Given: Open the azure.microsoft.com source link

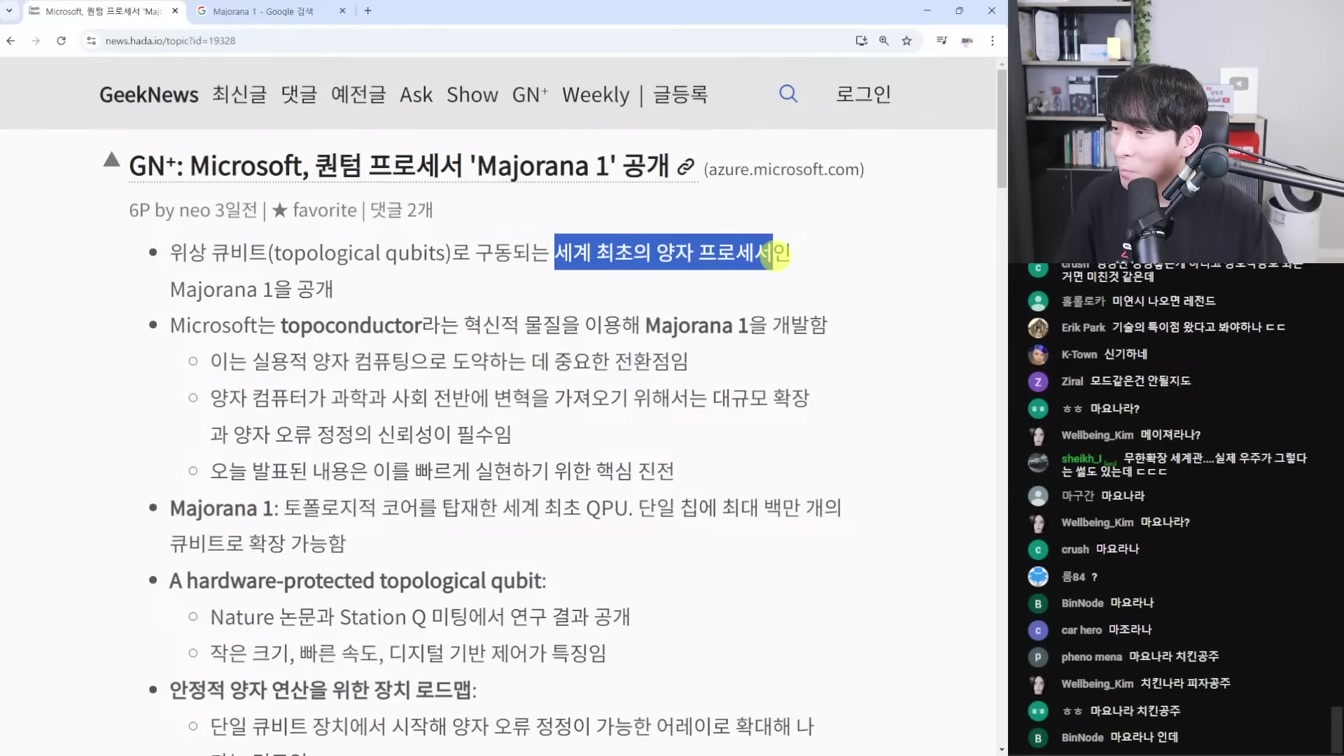Looking at the screenshot, I should tap(784, 169).
